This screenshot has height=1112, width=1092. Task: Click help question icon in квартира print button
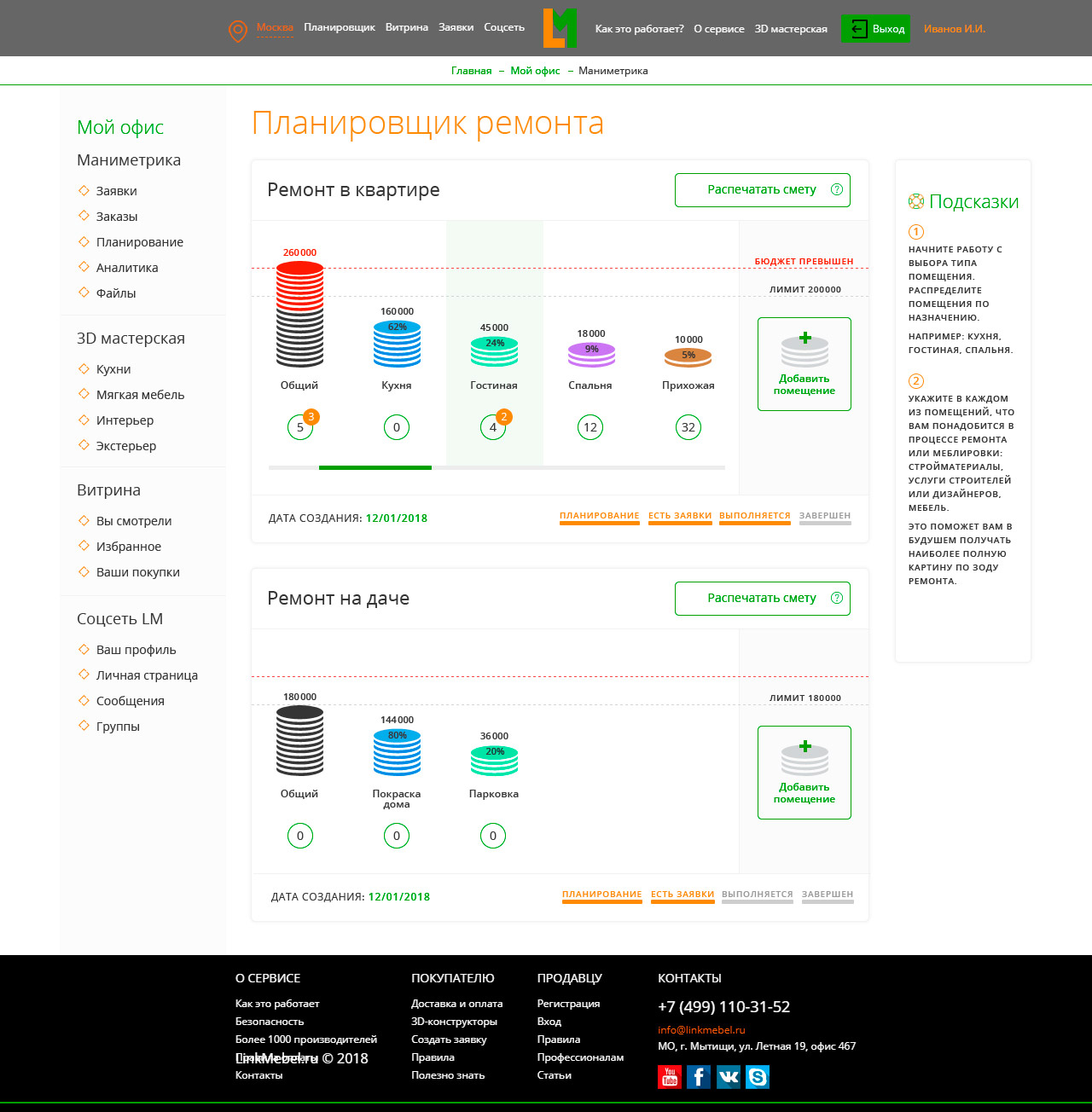pos(837,189)
